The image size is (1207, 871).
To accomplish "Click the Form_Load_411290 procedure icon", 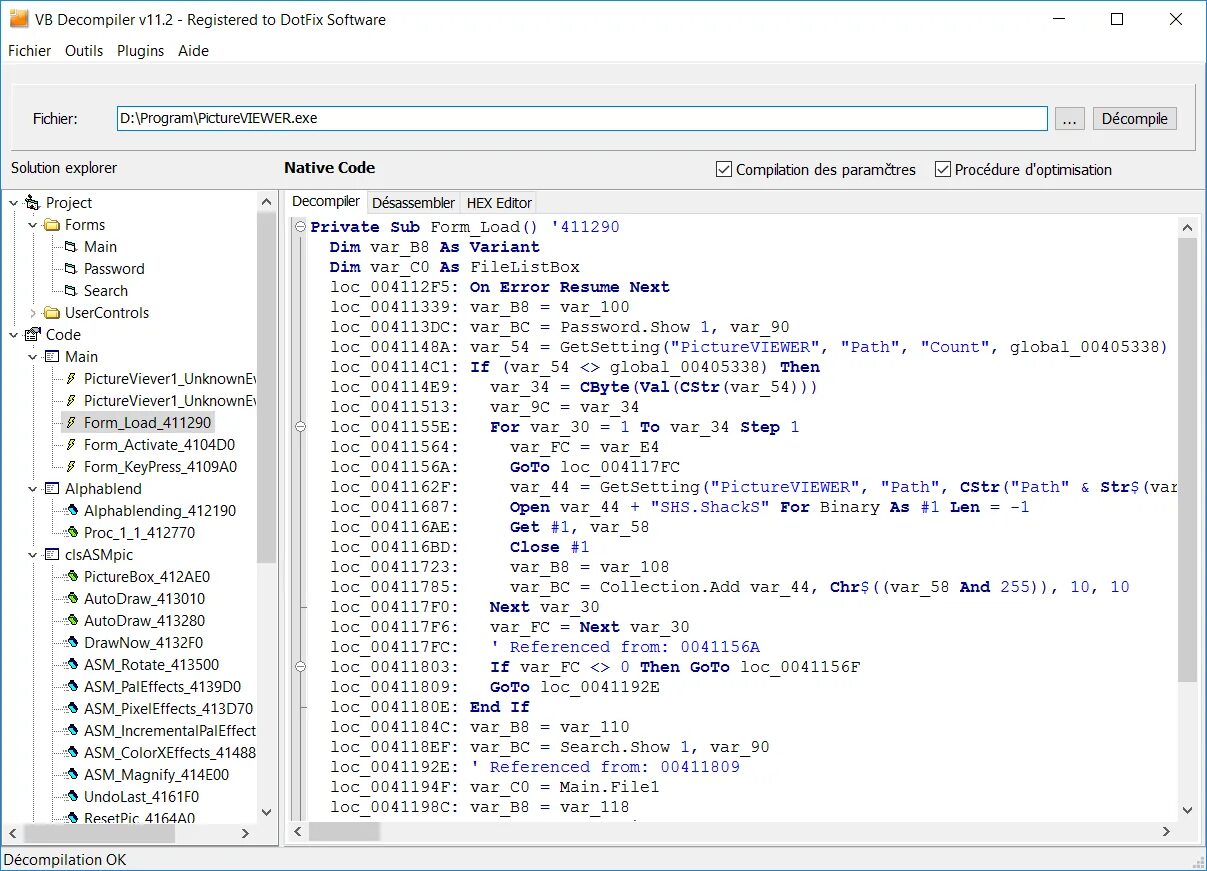I will (x=71, y=423).
